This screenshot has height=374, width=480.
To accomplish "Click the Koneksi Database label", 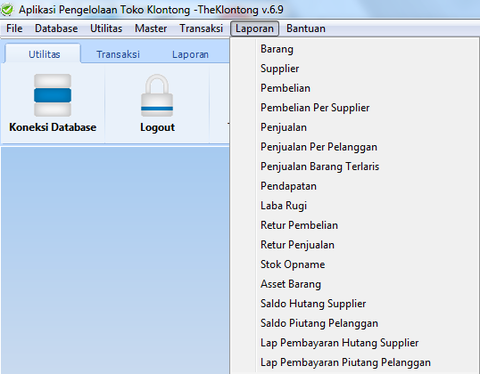I will pos(53,127).
